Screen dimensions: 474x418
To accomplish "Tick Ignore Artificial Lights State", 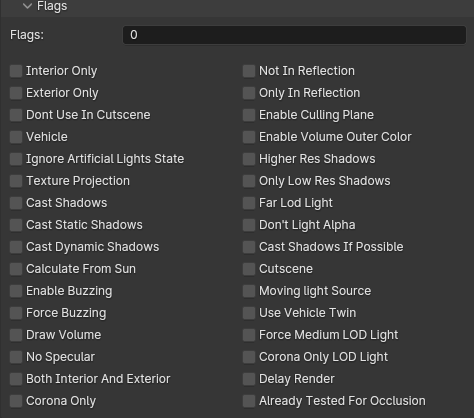I will pos(16,159).
